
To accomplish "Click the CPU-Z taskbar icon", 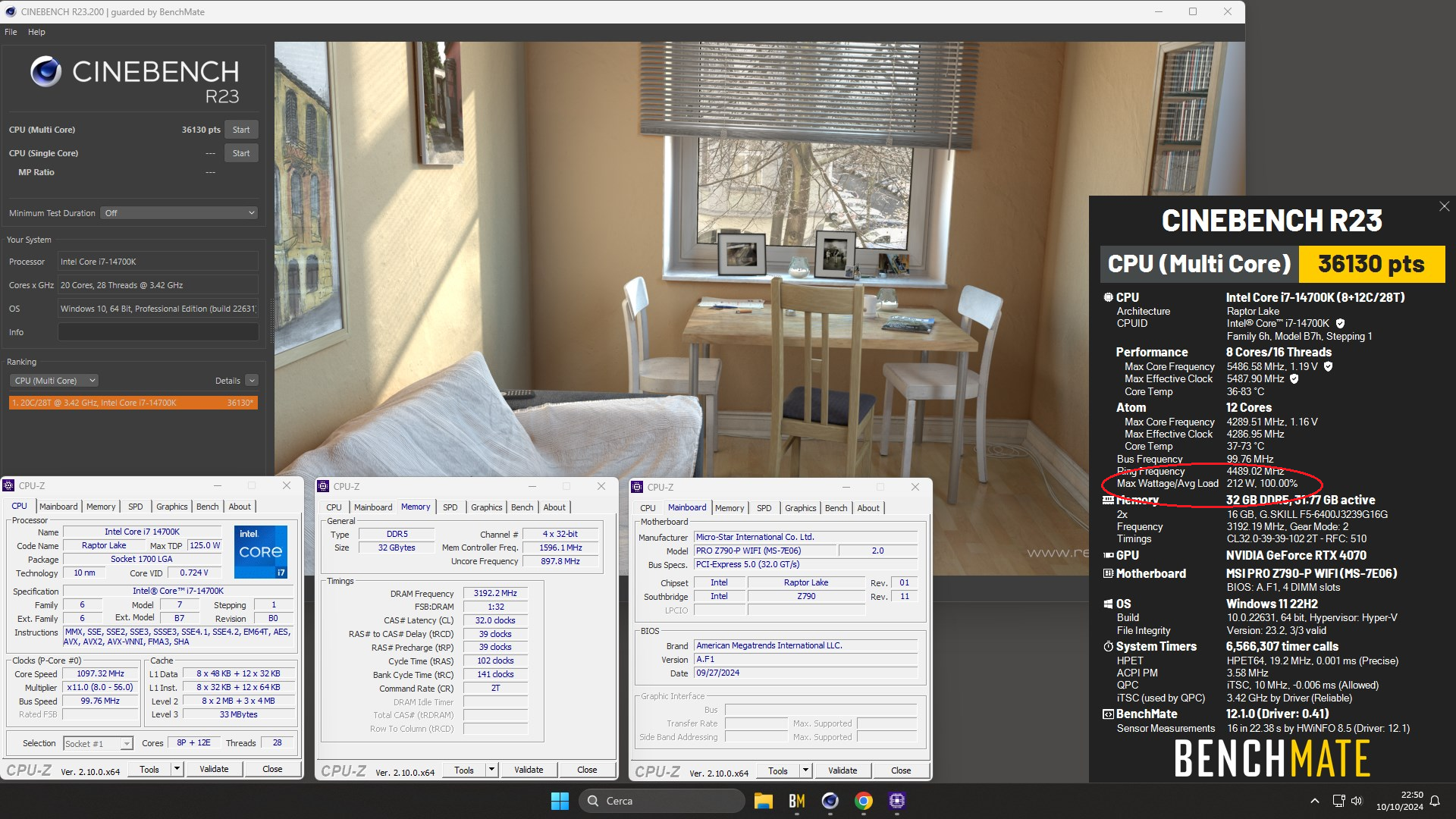I will pyautogui.click(x=897, y=801).
